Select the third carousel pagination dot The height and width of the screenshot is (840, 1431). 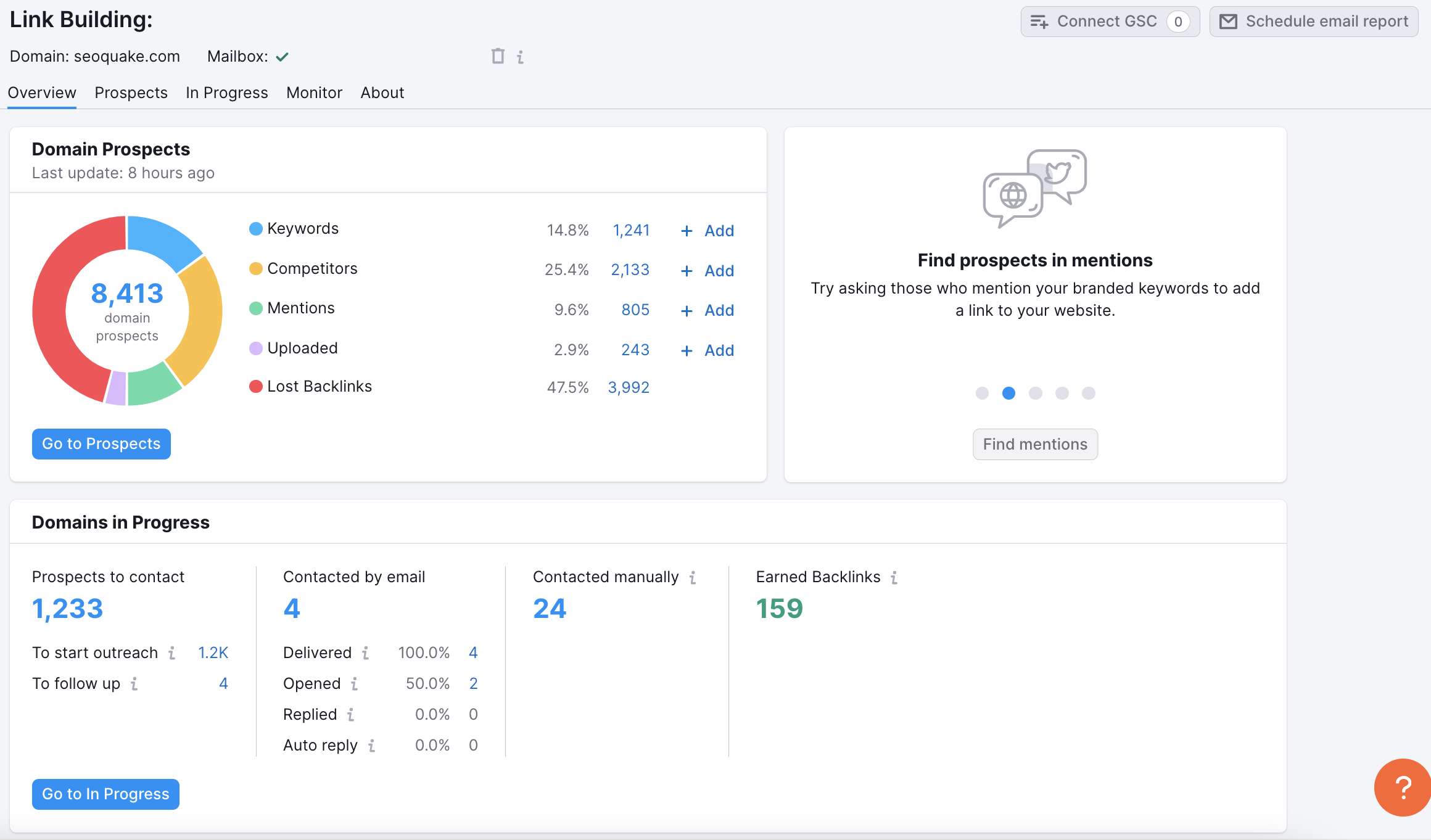pyautogui.click(x=1036, y=393)
